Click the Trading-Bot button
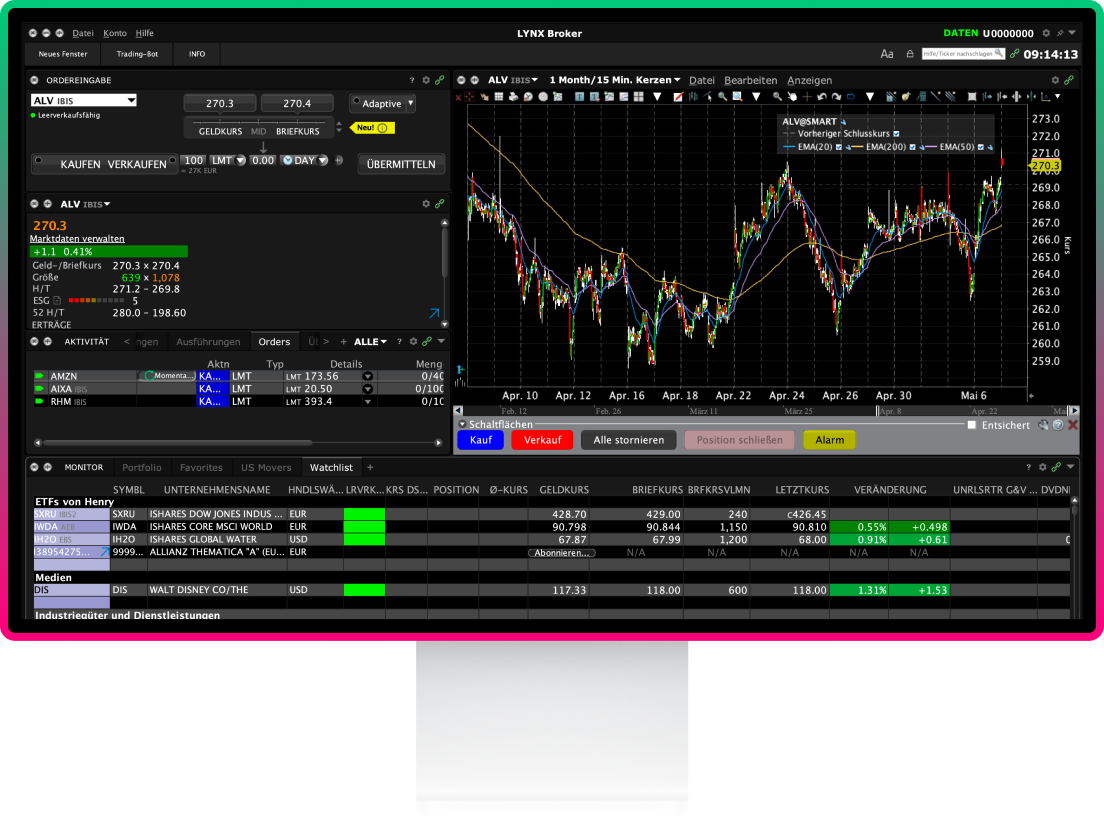Screen dimensions: 1104x816 [137, 54]
